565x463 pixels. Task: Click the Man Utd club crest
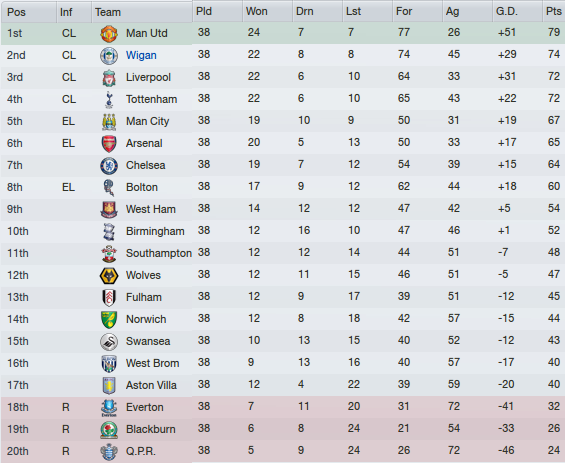click(x=108, y=34)
